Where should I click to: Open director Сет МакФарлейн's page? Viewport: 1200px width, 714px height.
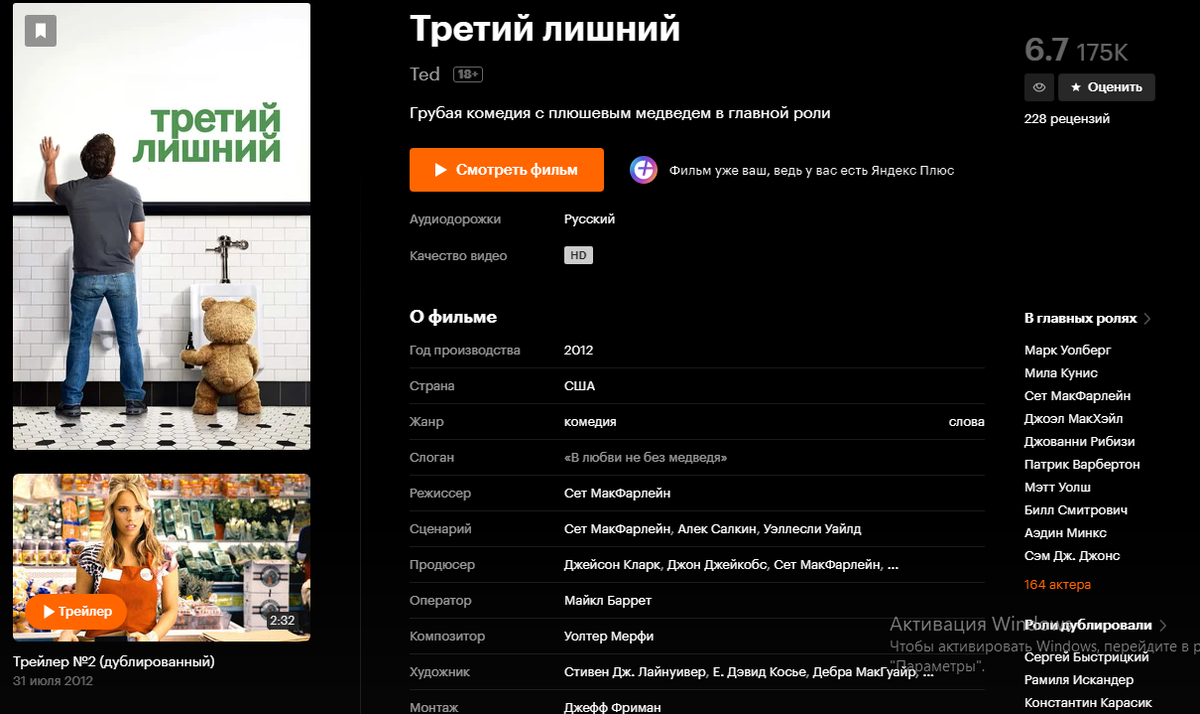tap(617, 493)
